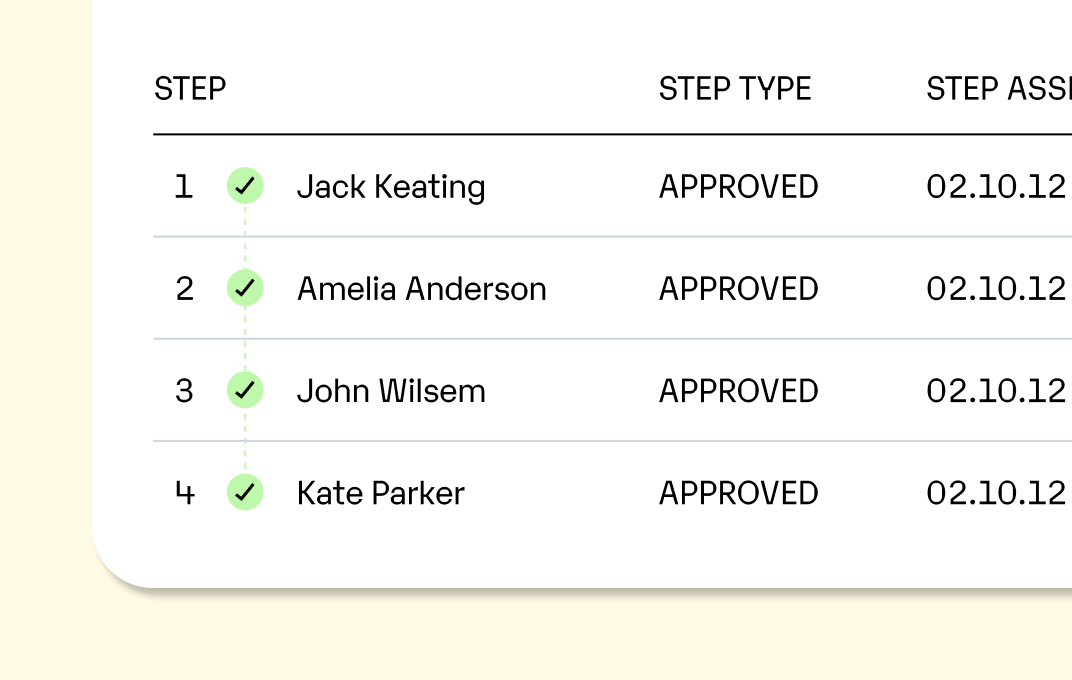Click APPROVED status in Kate Parker row

click(738, 493)
